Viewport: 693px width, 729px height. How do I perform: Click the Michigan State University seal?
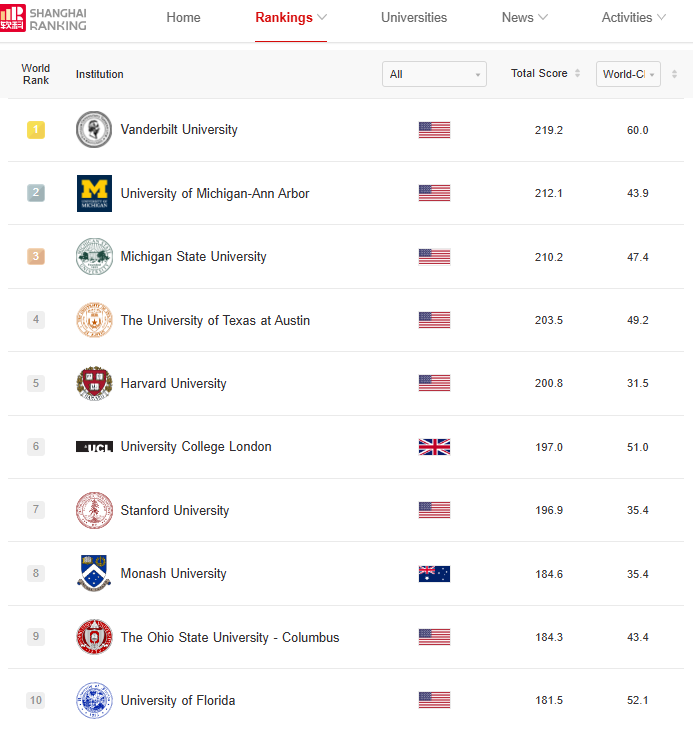click(x=94, y=257)
